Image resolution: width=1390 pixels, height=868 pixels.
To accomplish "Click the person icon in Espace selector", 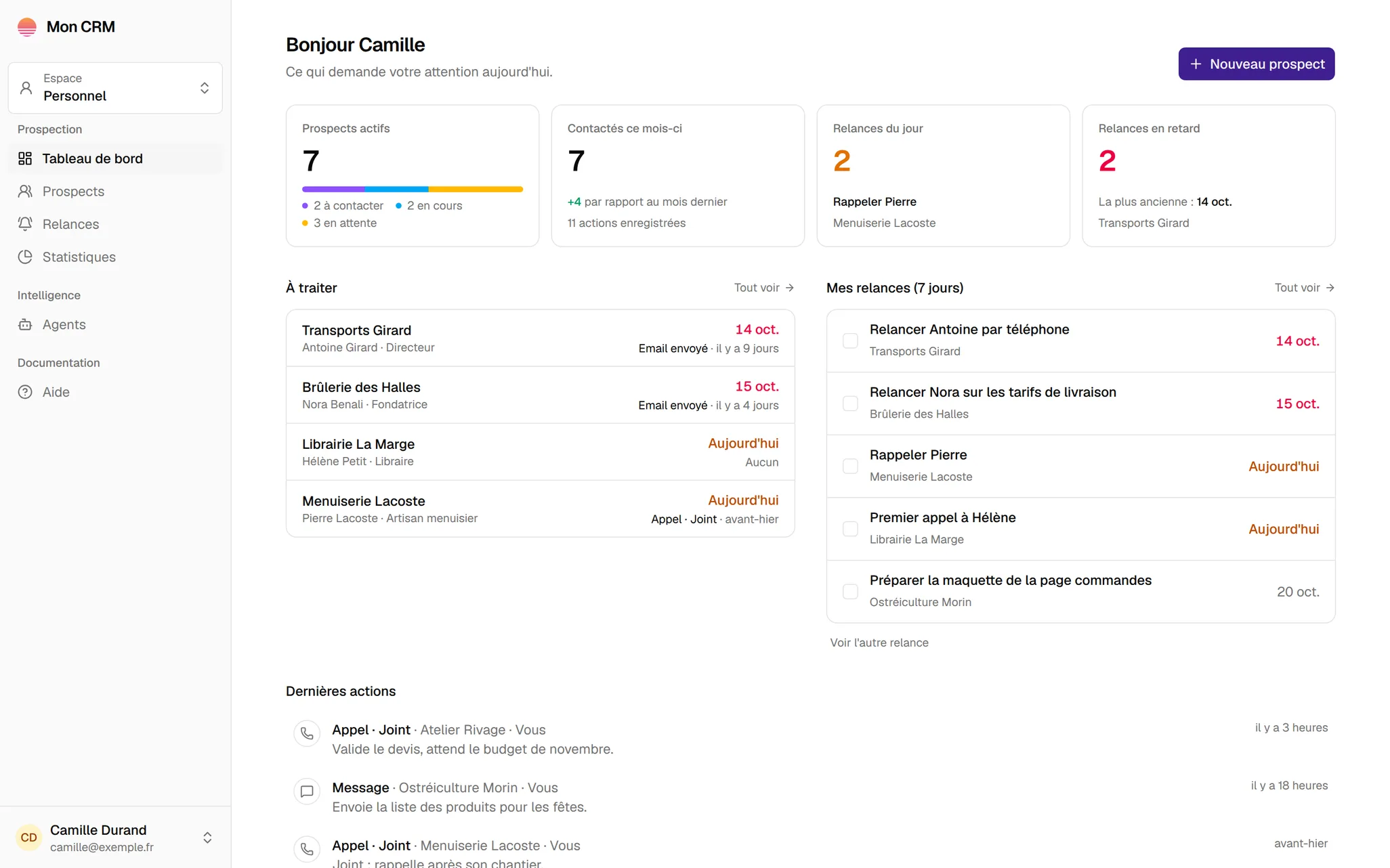I will point(26,88).
